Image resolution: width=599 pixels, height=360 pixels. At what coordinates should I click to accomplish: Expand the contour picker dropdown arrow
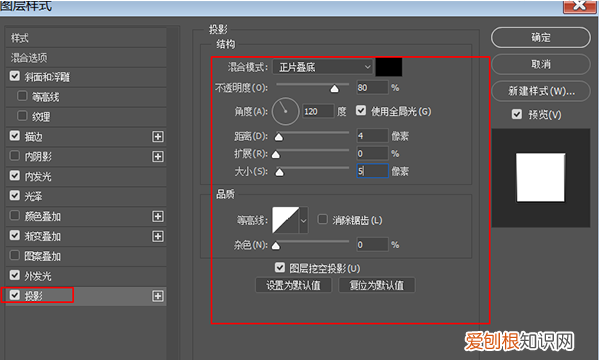[304, 220]
